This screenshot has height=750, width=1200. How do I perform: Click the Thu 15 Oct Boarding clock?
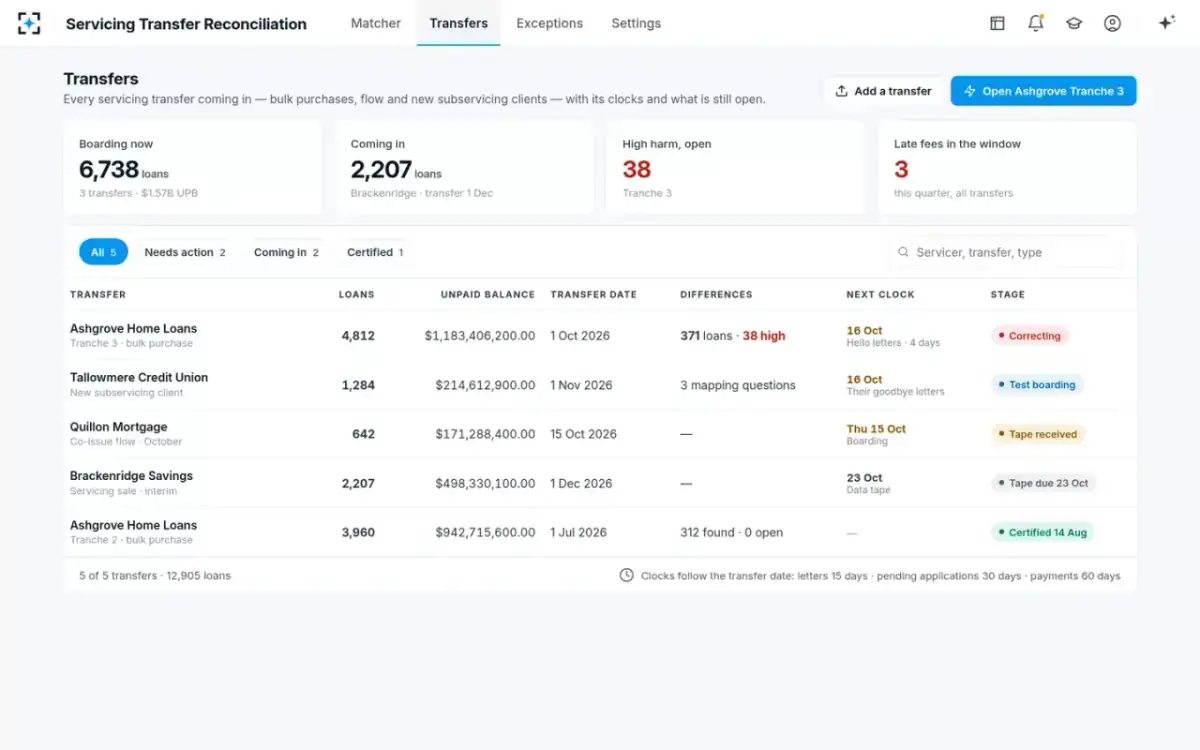[x=876, y=434]
